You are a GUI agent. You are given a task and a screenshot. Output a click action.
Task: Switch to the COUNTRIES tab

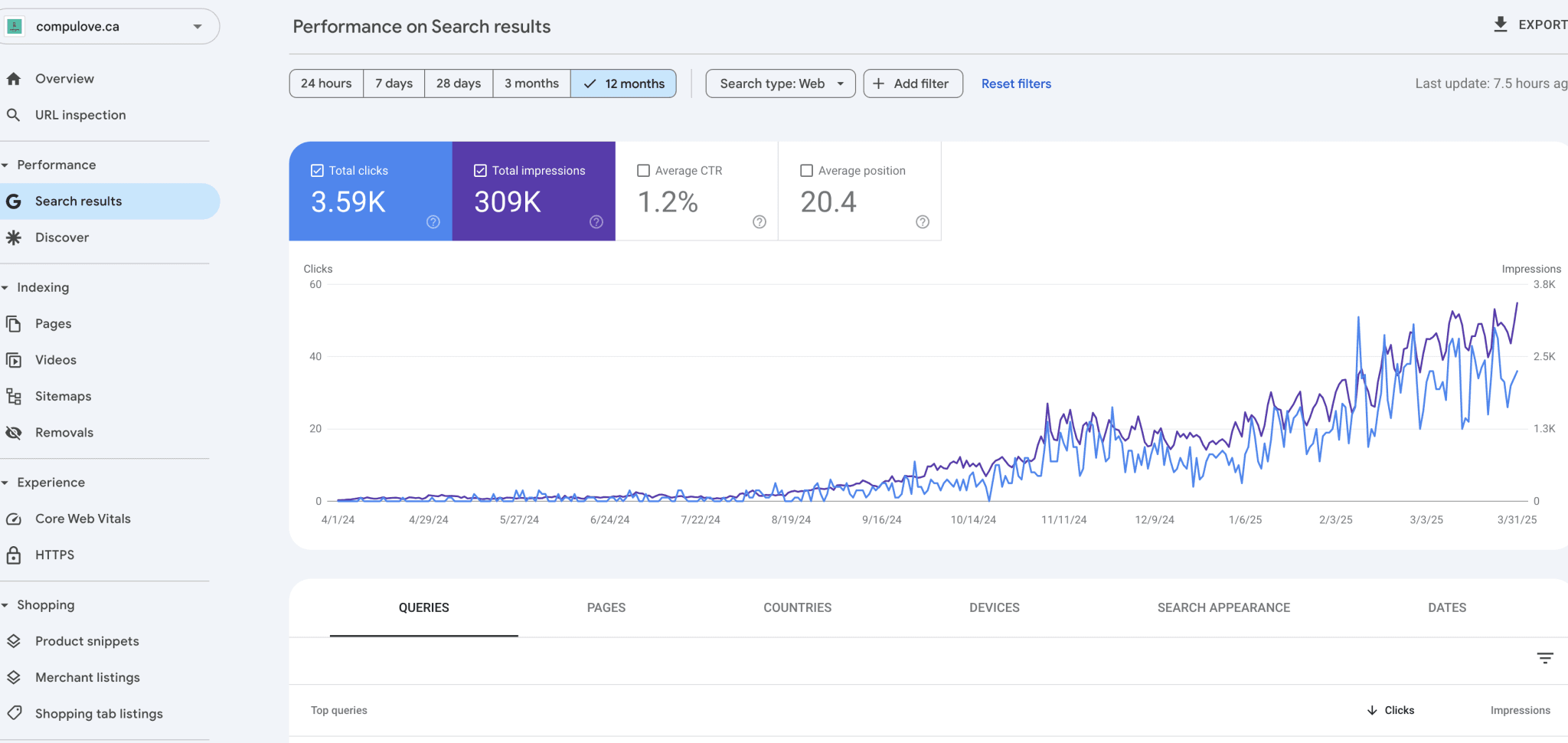pyautogui.click(x=797, y=607)
